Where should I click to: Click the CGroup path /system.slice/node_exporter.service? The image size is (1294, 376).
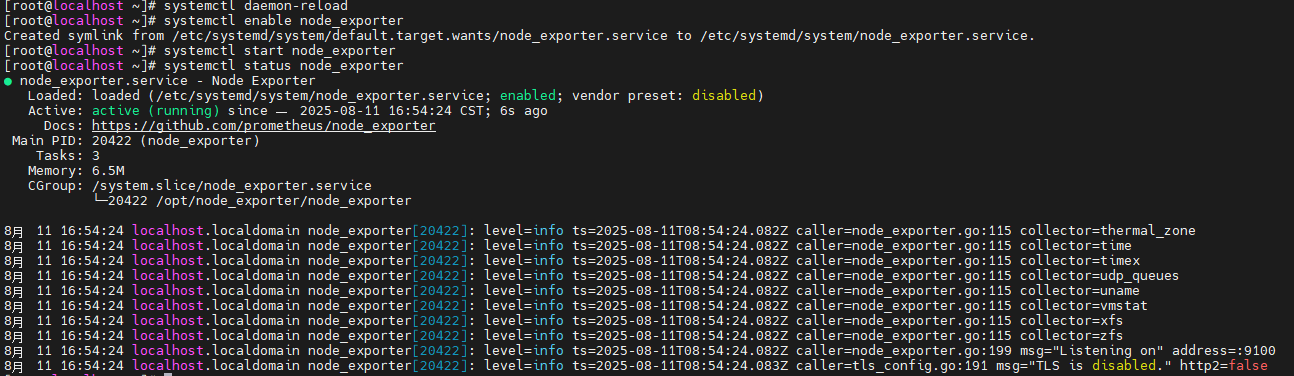point(232,186)
